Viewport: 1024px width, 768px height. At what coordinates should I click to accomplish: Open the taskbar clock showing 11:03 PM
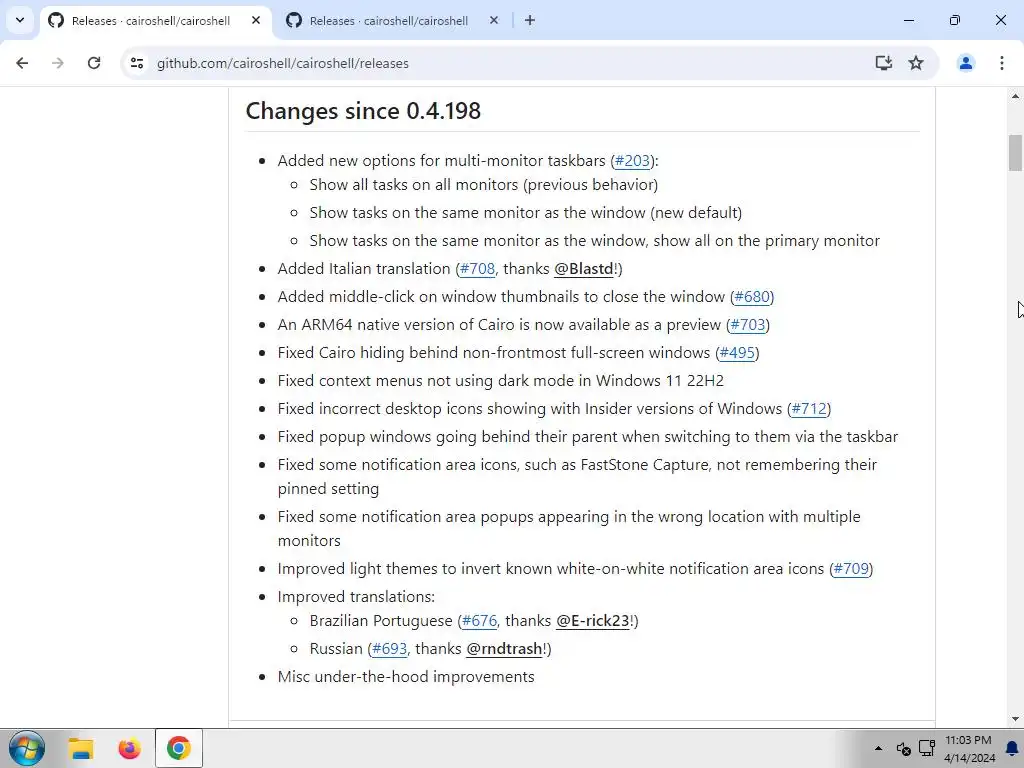click(x=970, y=749)
